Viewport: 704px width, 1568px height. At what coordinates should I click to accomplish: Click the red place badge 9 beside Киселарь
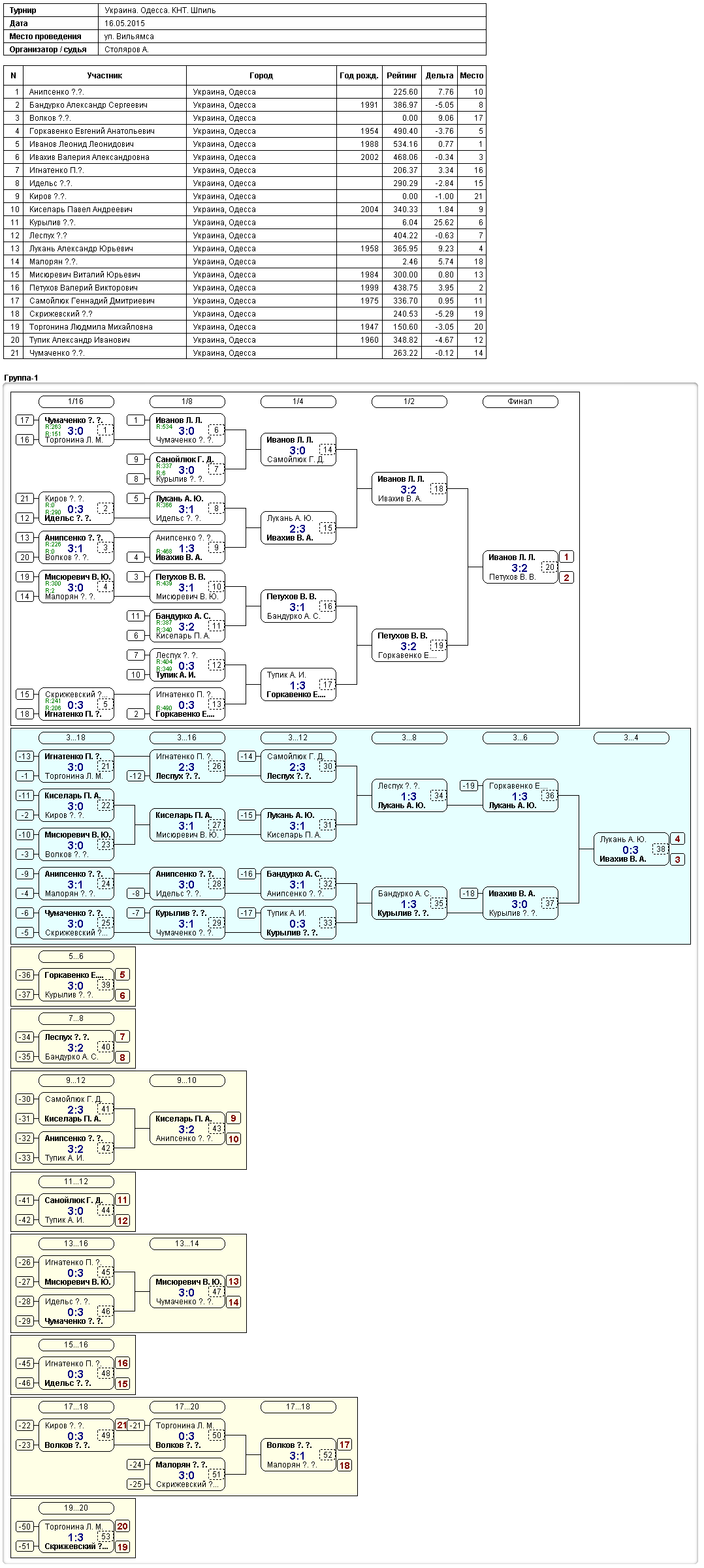click(x=234, y=1118)
